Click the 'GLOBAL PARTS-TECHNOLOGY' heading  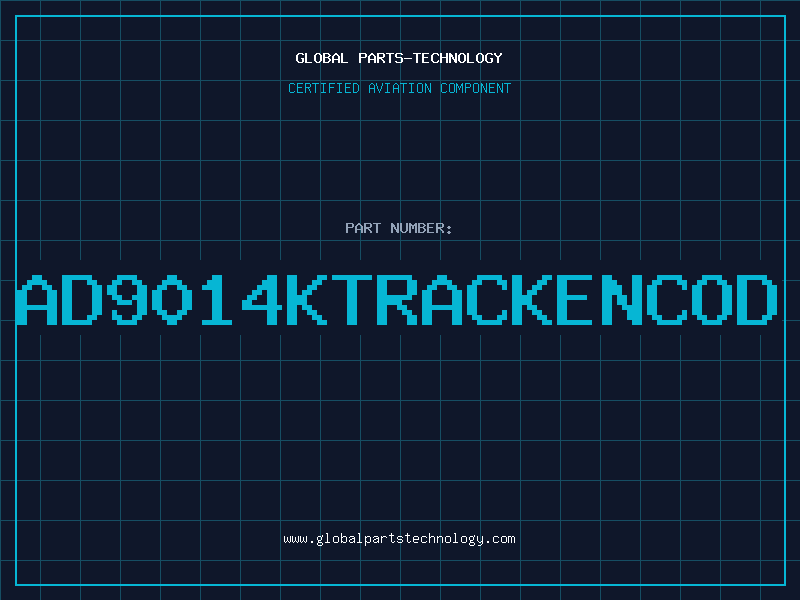click(x=399, y=58)
